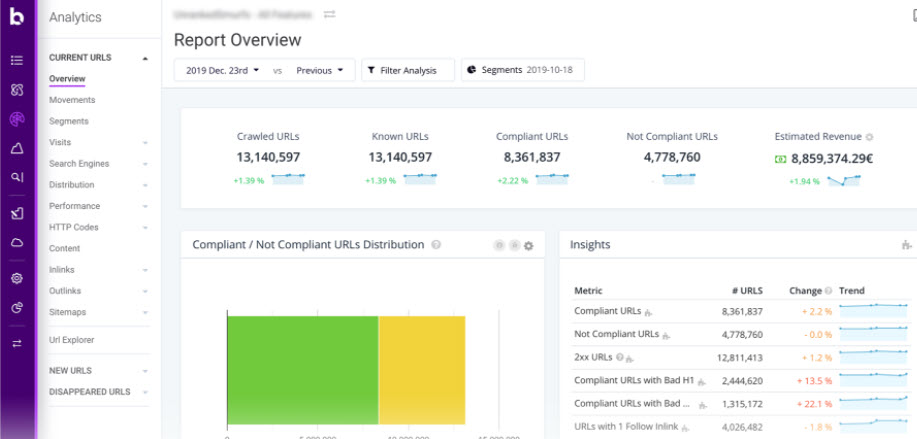Image resolution: width=917 pixels, height=439 pixels.
Task: Expand the HTTP Codes menu item
Action: [x=145, y=227]
